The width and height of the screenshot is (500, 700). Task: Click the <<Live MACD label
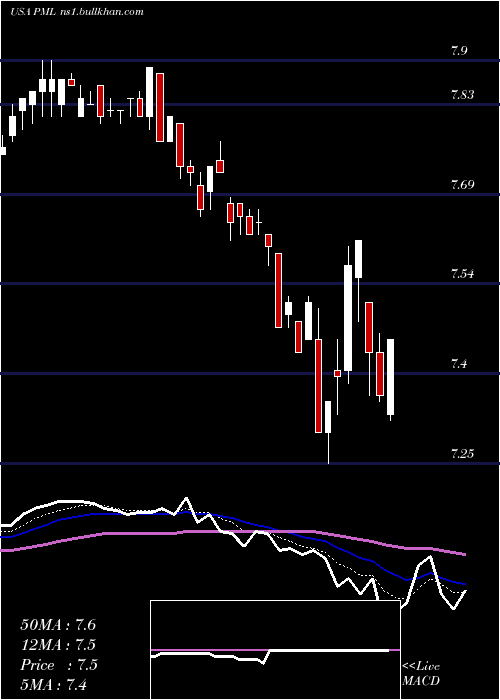point(421,674)
